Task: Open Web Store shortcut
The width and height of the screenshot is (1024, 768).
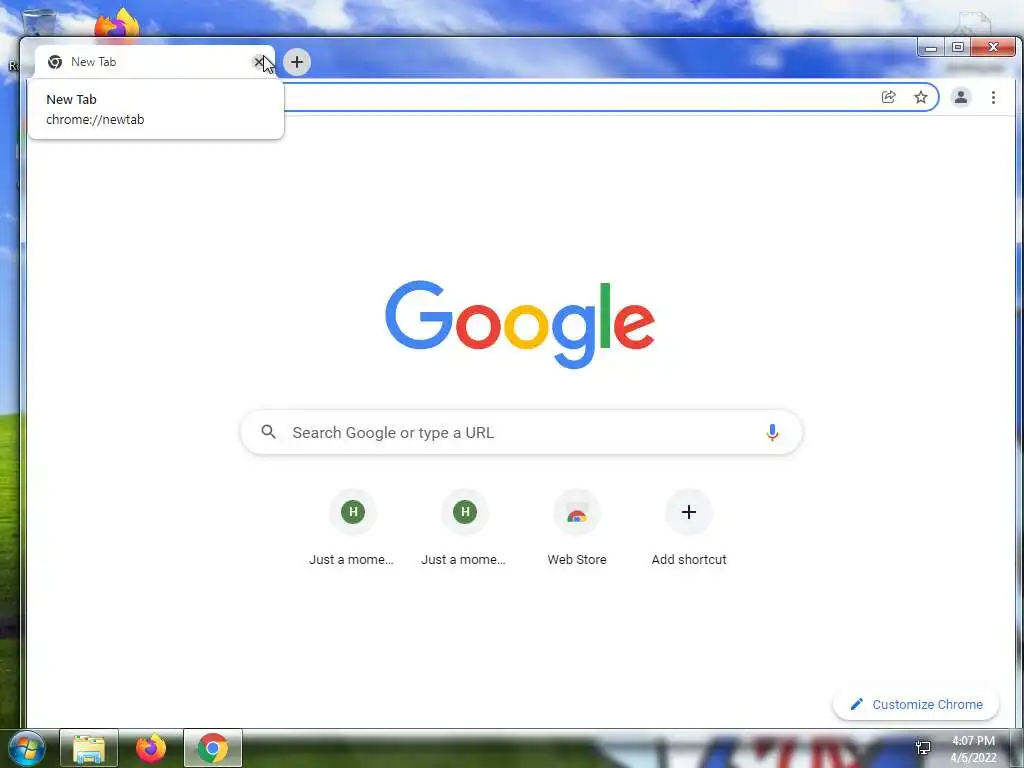Action: tap(577, 528)
